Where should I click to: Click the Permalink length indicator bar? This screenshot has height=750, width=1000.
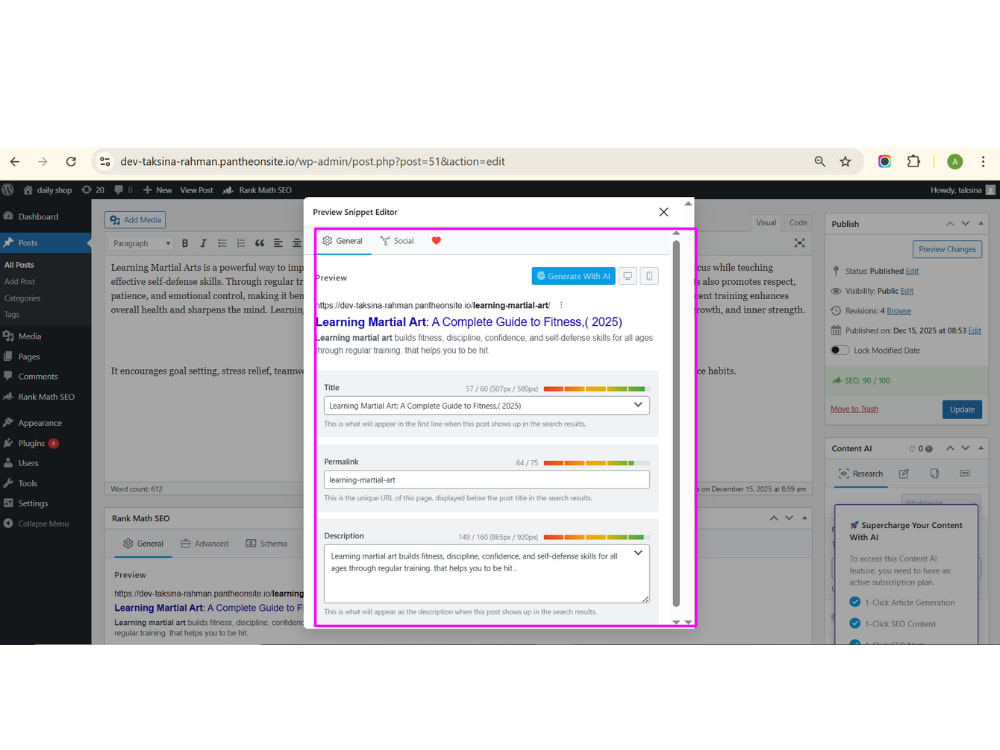(x=596, y=463)
